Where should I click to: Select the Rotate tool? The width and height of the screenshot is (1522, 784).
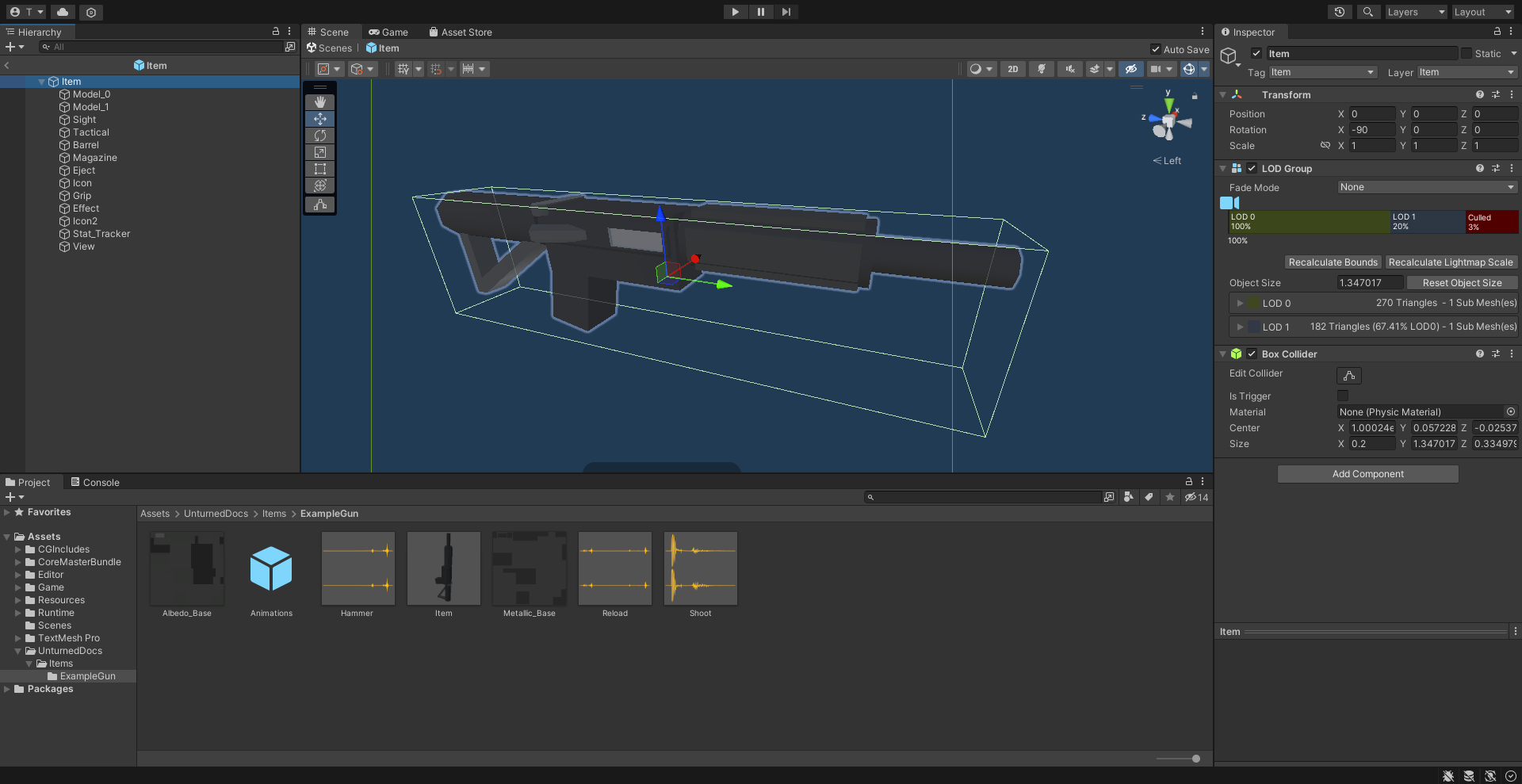tap(319, 136)
